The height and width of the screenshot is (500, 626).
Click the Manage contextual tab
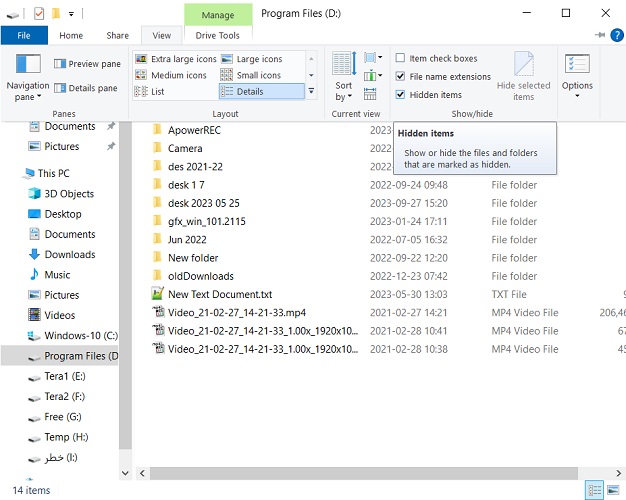(x=218, y=15)
